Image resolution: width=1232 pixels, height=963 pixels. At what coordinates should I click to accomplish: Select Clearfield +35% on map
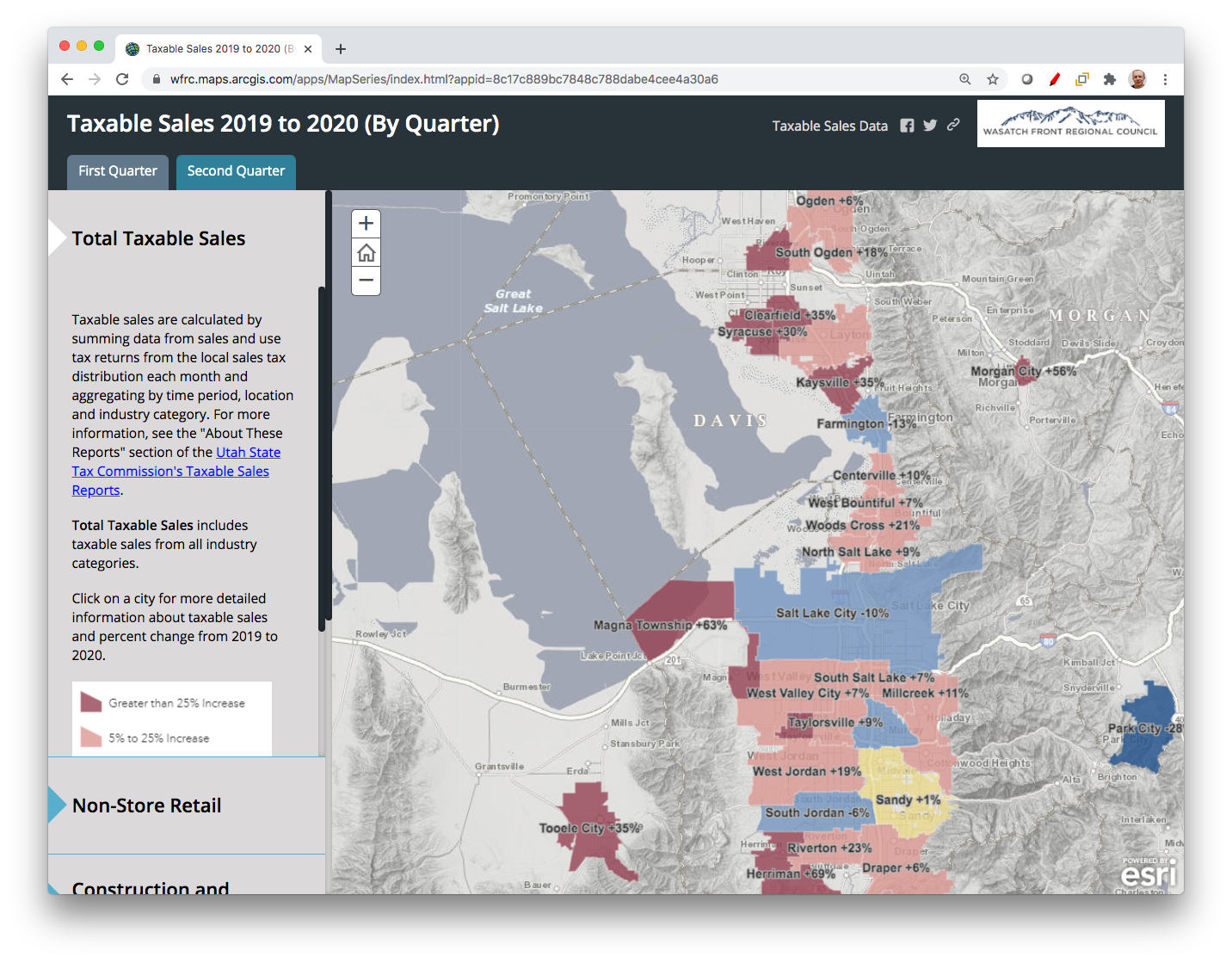point(790,315)
